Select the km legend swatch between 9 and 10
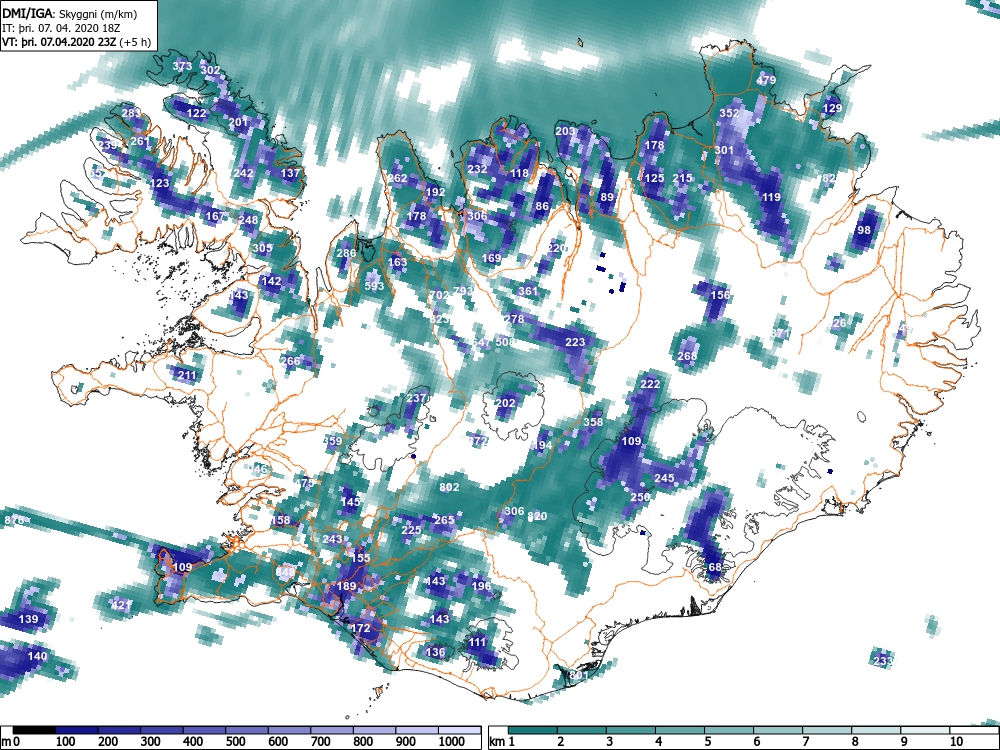The width and height of the screenshot is (1000, 750). click(x=925, y=730)
